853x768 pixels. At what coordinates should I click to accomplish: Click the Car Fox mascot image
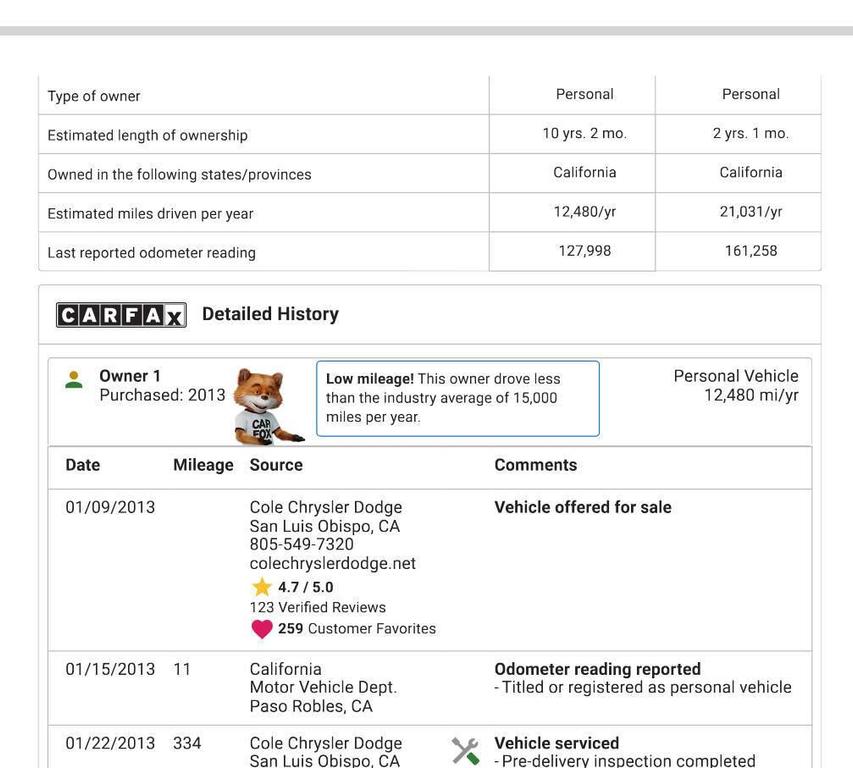pyautogui.click(x=265, y=405)
